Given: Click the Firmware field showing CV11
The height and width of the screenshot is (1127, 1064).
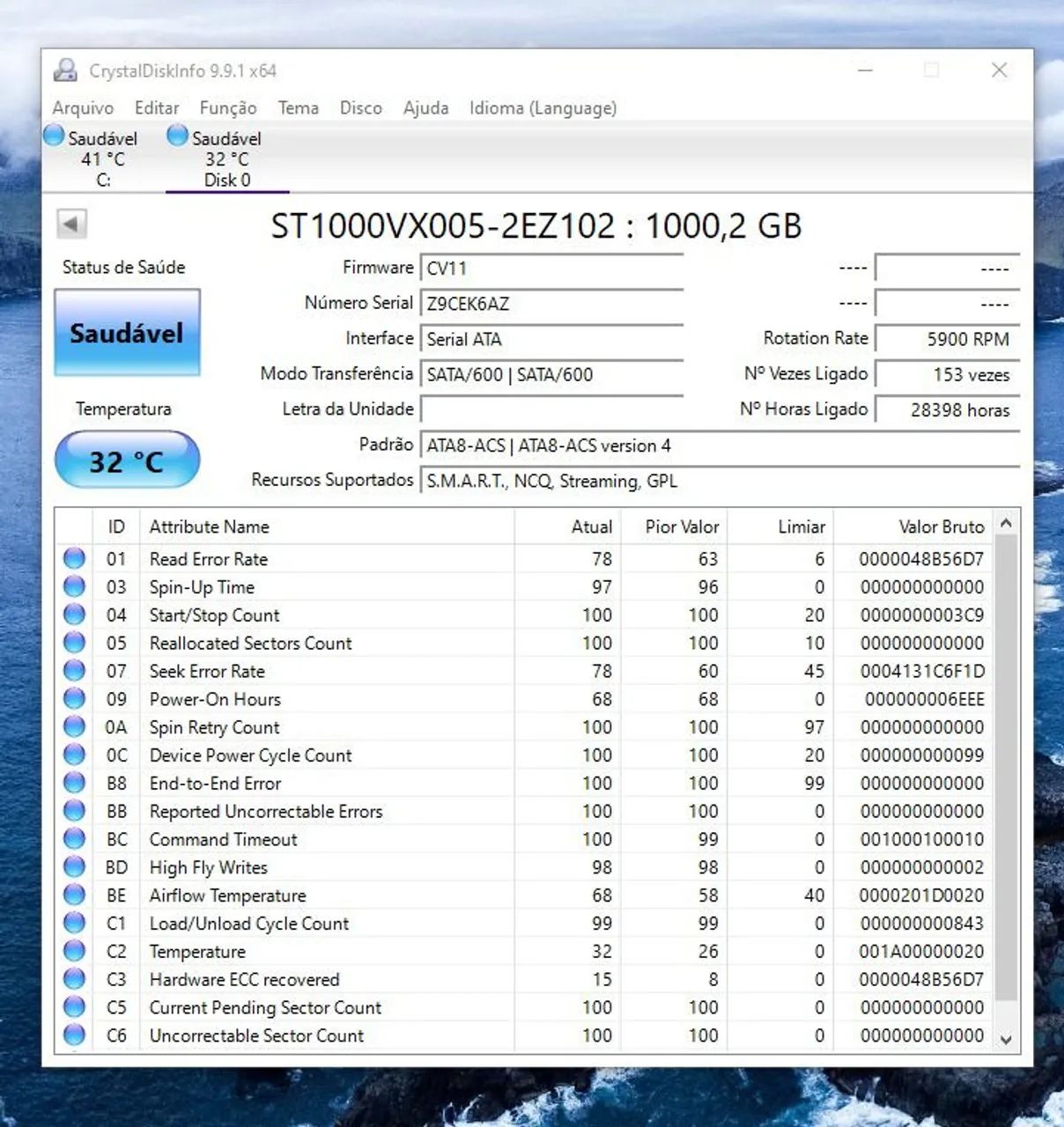Looking at the screenshot, I should click(x=551, y=269).
